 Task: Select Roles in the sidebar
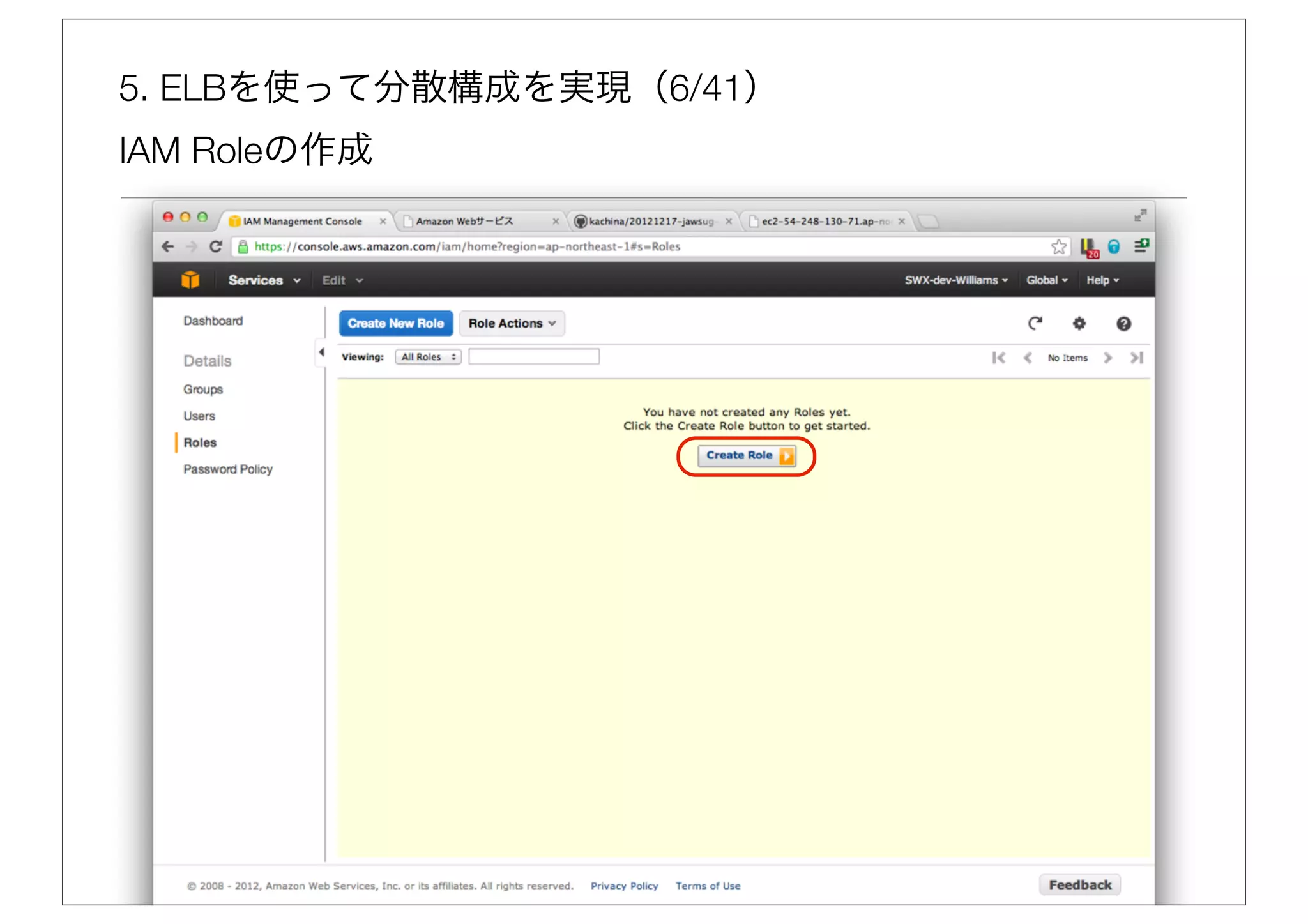[x=200, y=443]
